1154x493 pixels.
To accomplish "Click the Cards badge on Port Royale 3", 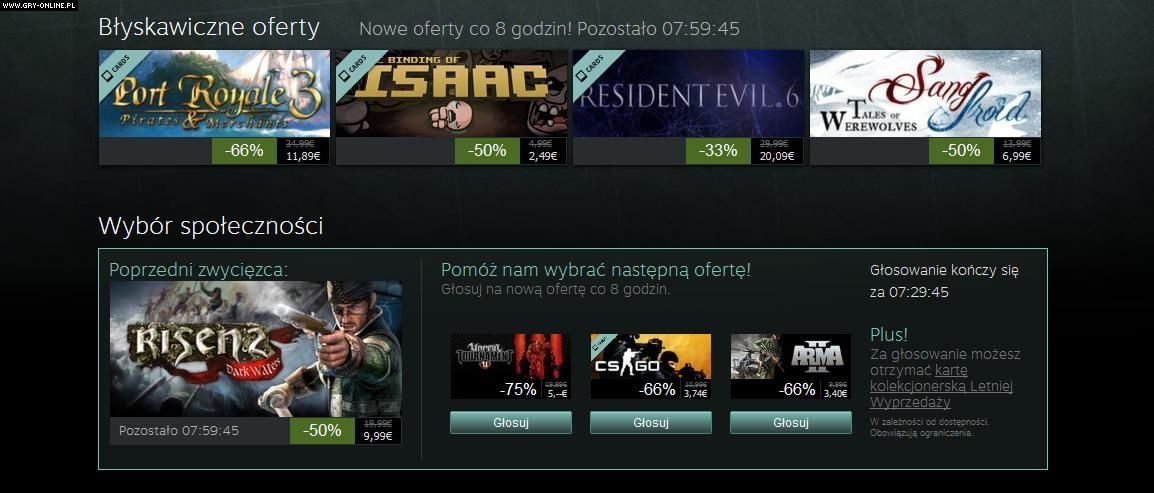I will (118, 68).
